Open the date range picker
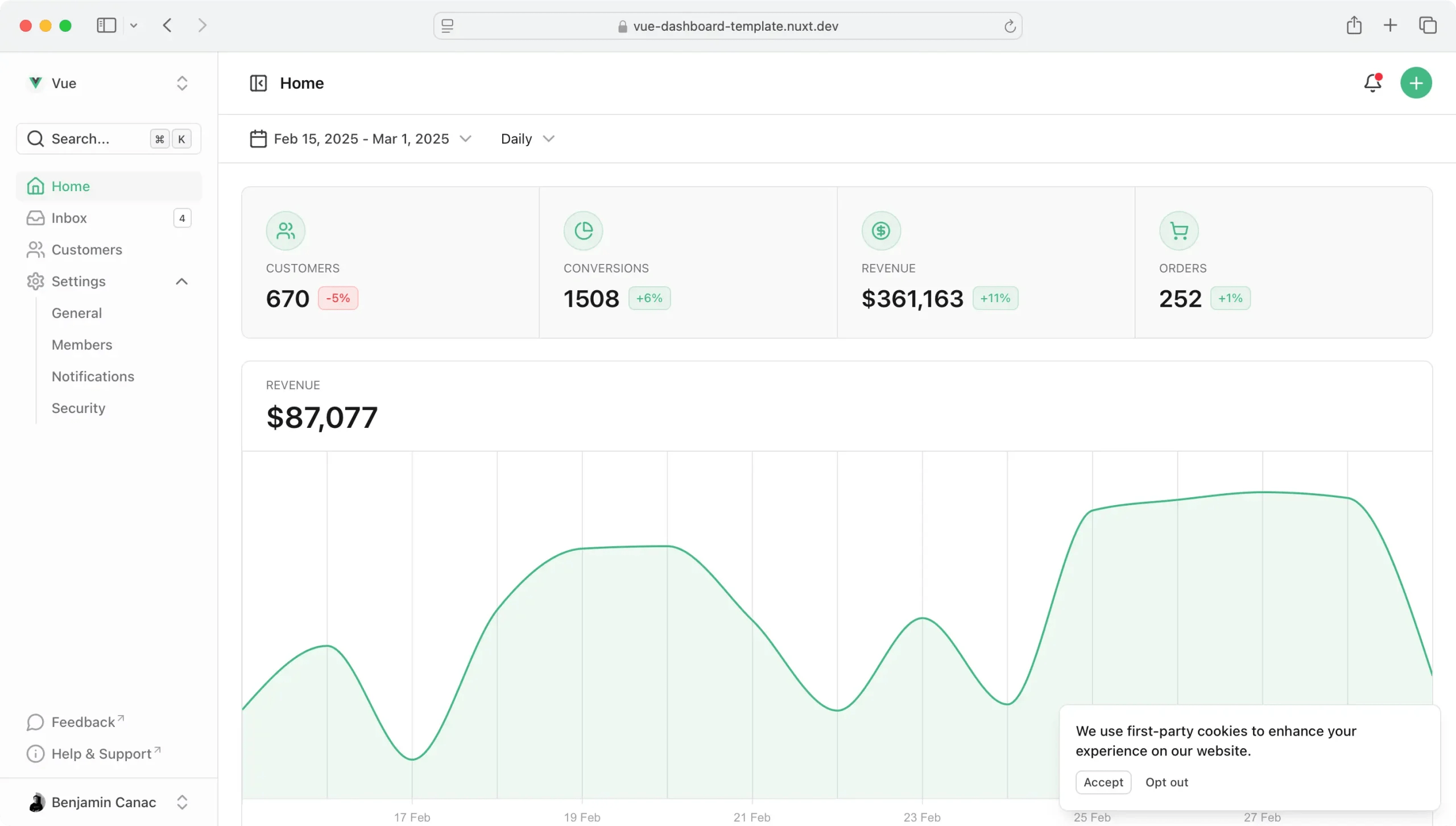The height and width of the screenshot is (826, 1456). [361, 139]
